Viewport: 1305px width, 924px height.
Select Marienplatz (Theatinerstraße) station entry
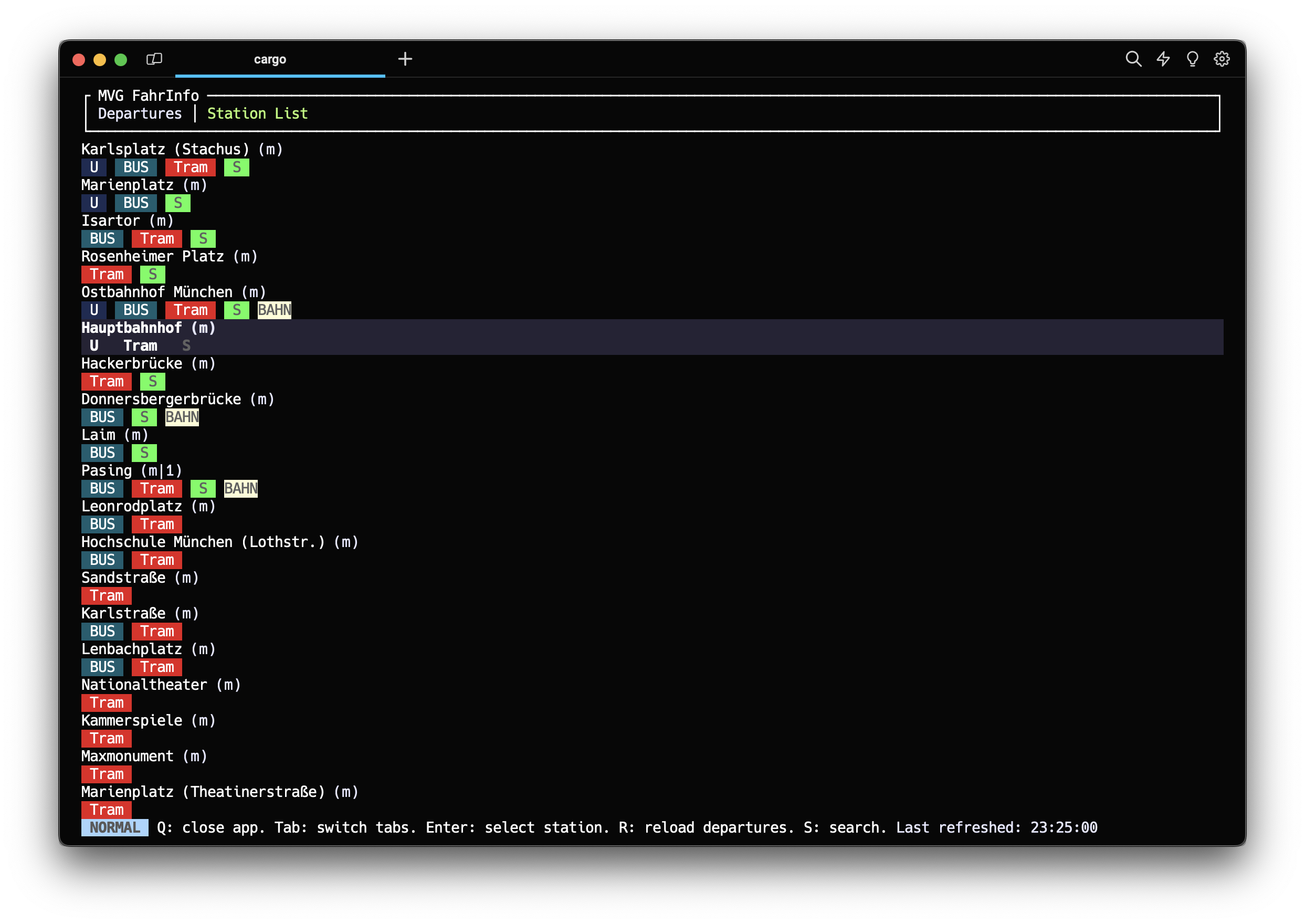(219, 792)
